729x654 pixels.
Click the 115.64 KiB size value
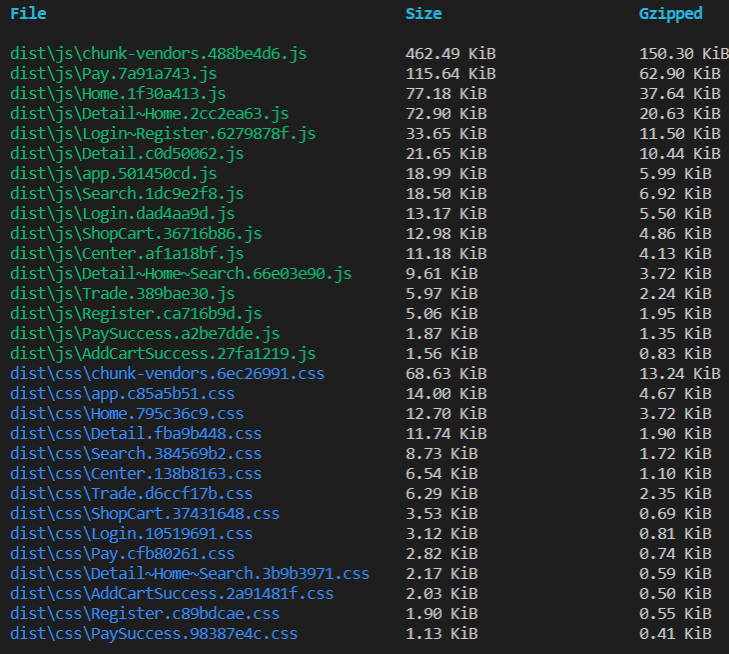(451, 73)
